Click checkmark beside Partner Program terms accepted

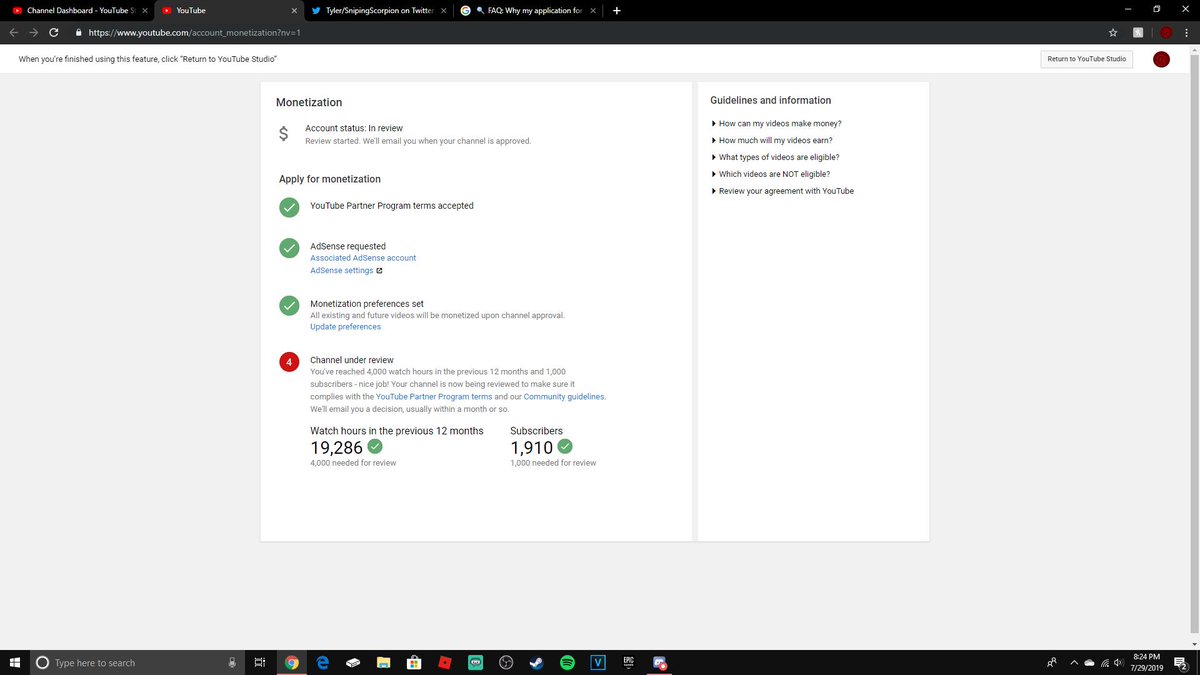[x=288, y=207]
